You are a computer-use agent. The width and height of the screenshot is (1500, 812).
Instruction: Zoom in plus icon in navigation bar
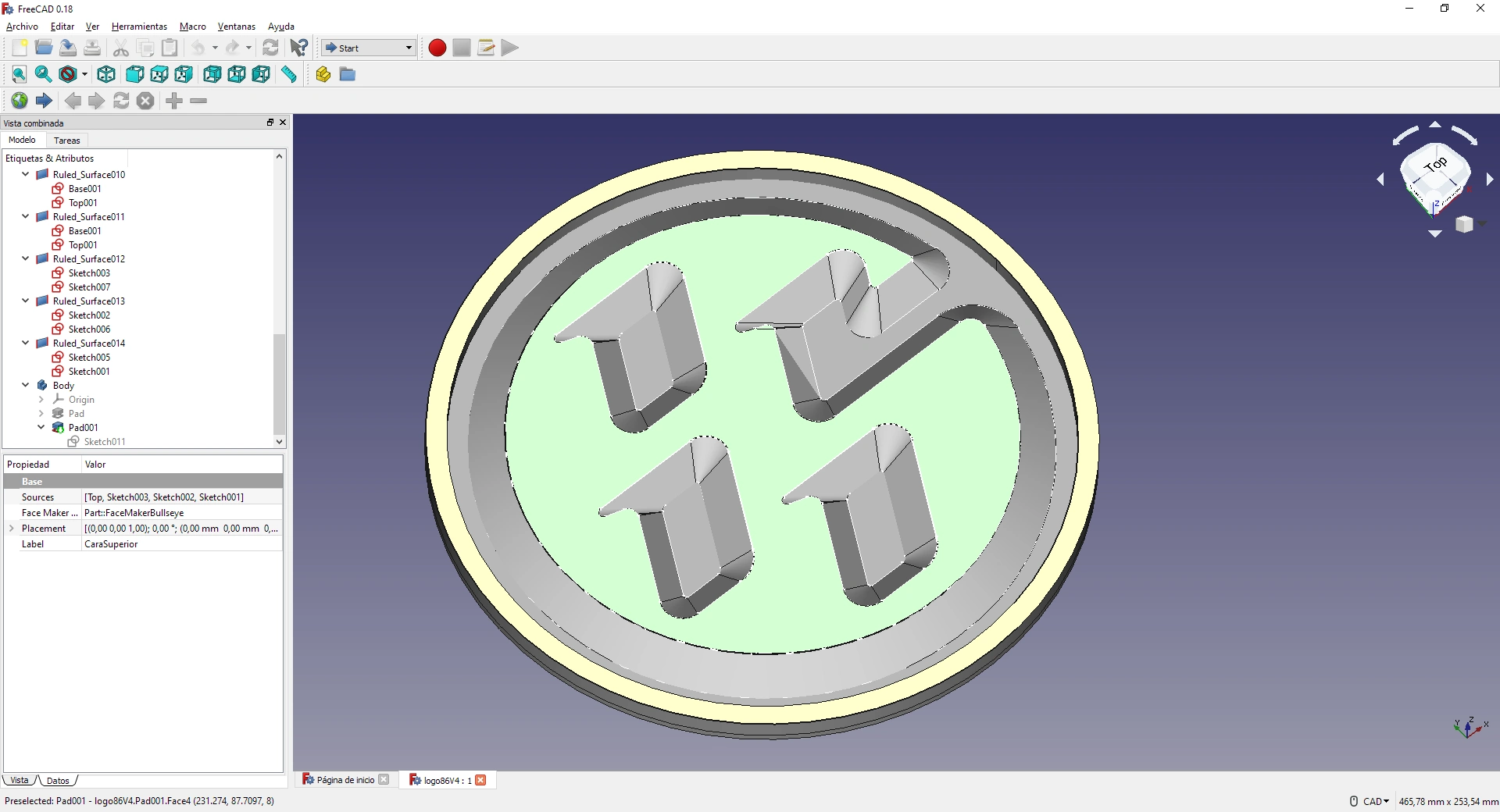pyautogui.click(x=174, y=101)
